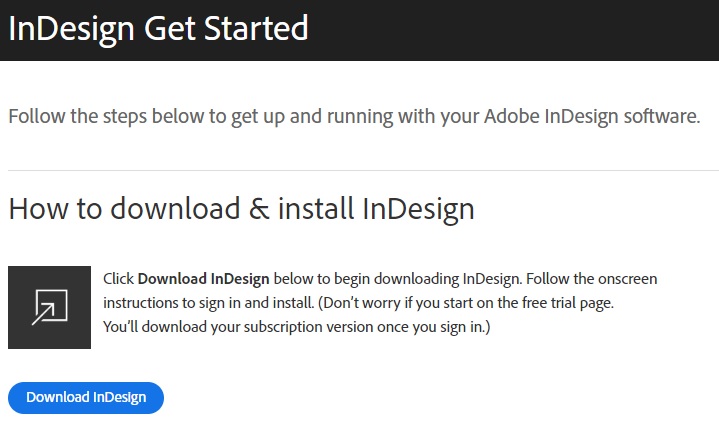
Task: Click the word "Started" in the page title
Action: pos(253,28)
